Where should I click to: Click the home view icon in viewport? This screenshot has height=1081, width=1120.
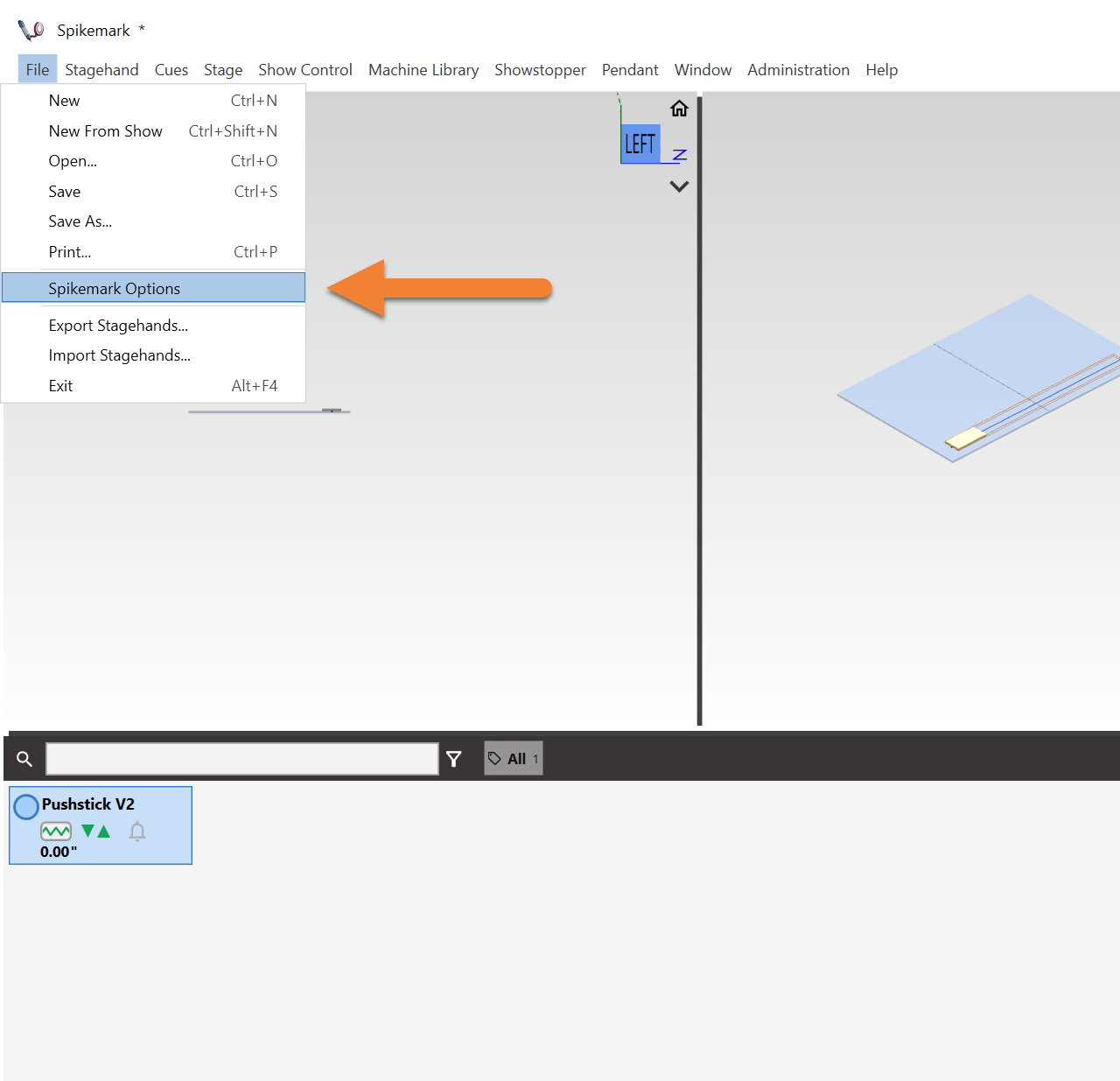(679, 109)
